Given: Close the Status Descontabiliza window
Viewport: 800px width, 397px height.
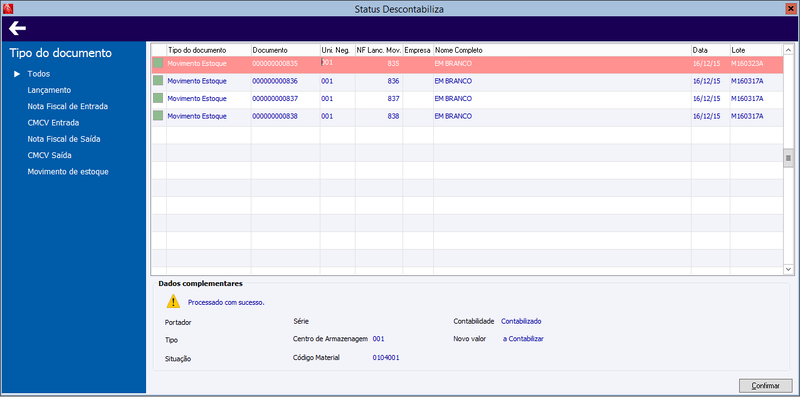Looking at the screenshot, I should click(x=791, y=8).
